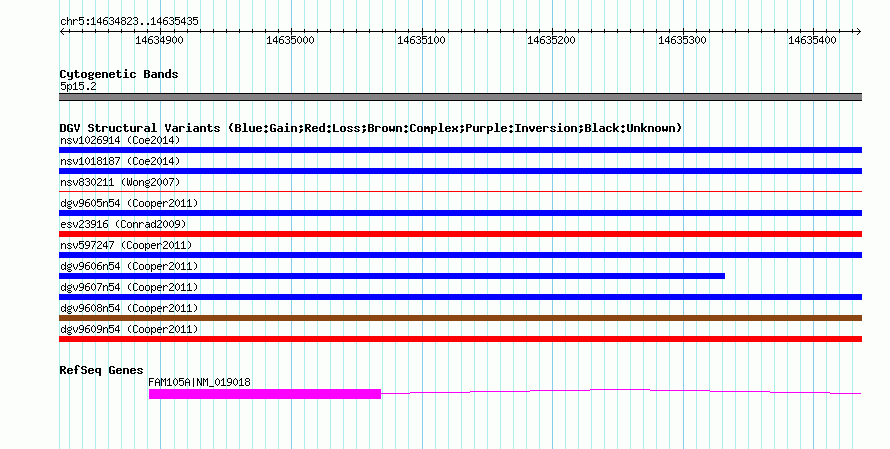The height and width of the screenshot is (449, 890).
Task: Click the red esv23916 (Conrad2009) loss bar
Action: point(460,234)
